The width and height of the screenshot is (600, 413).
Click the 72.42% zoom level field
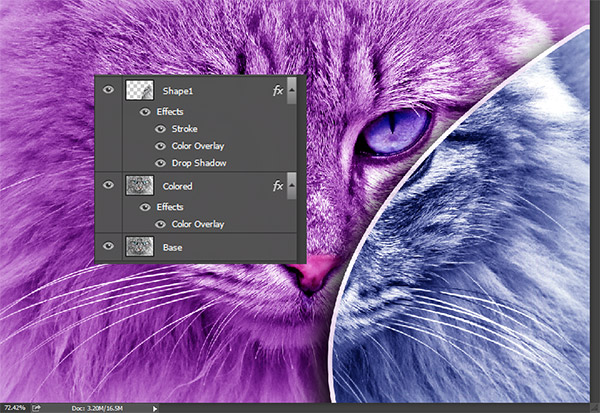(x=14, y=408)
